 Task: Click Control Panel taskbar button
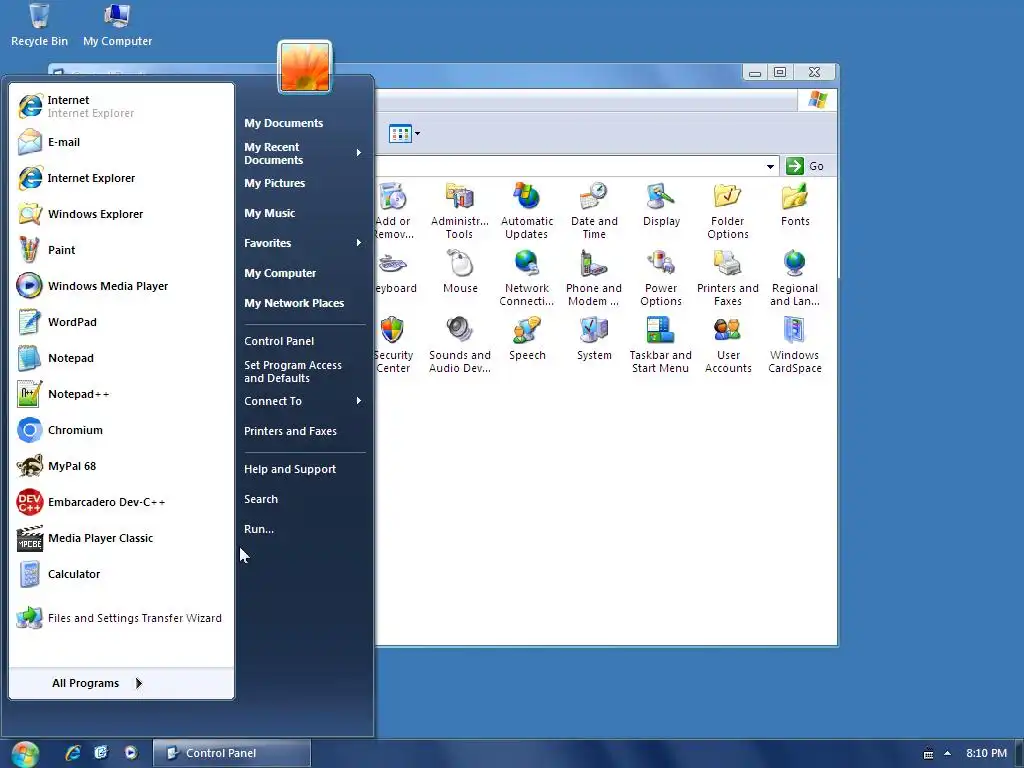tap(231, 753)
